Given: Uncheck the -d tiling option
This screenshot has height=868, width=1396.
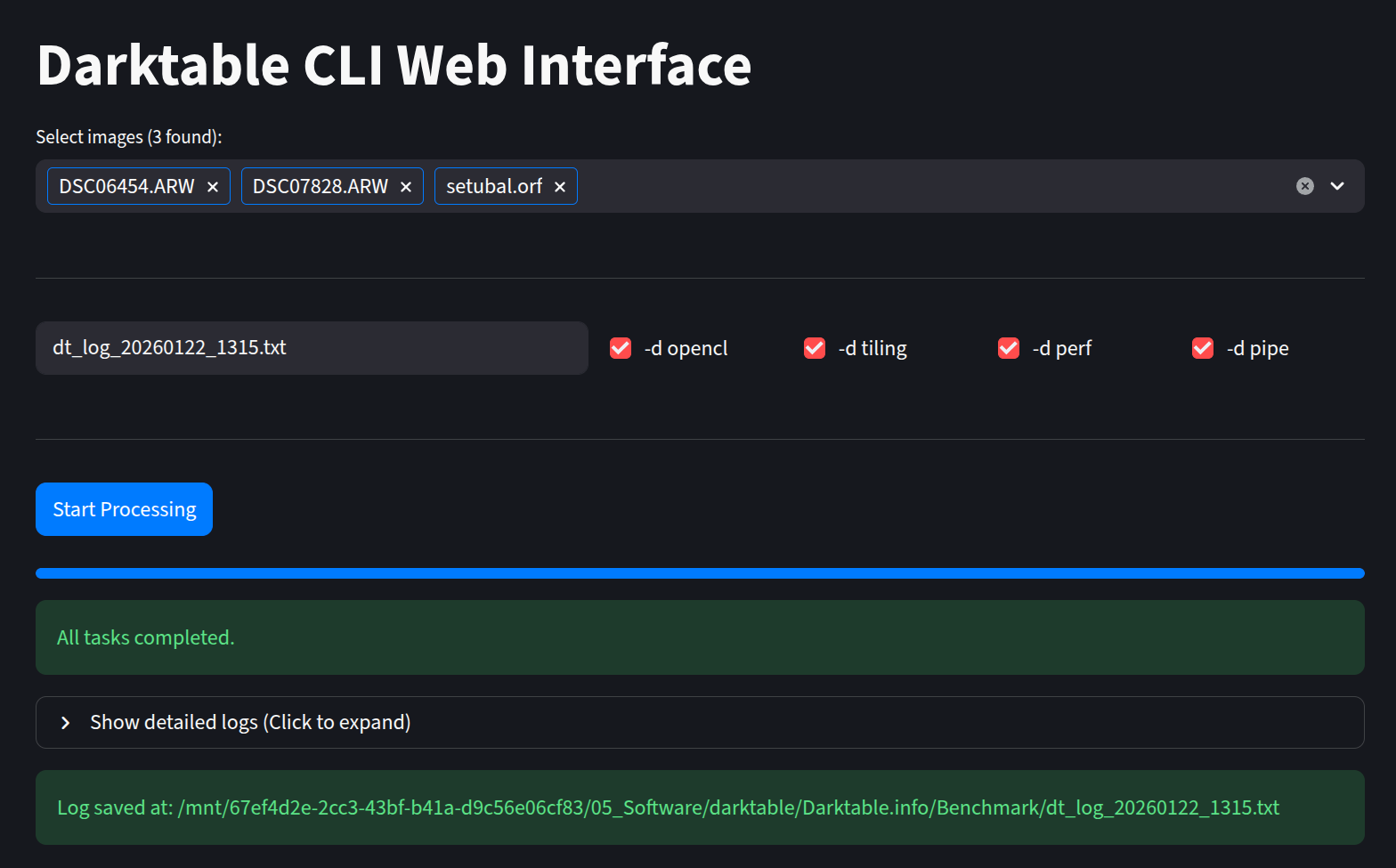Looking at the screenshot, I should [815, 348].
